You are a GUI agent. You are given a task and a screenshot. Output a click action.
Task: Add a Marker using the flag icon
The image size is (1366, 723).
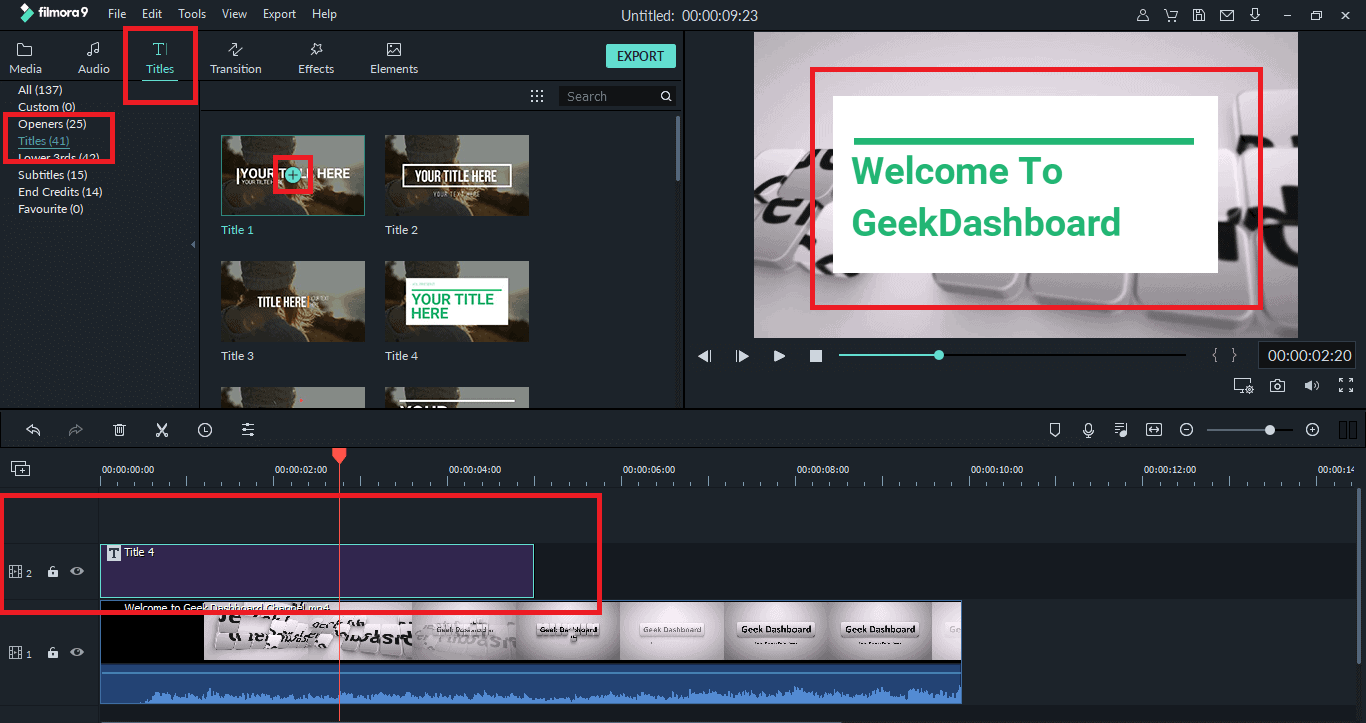tap(1055, 429)
